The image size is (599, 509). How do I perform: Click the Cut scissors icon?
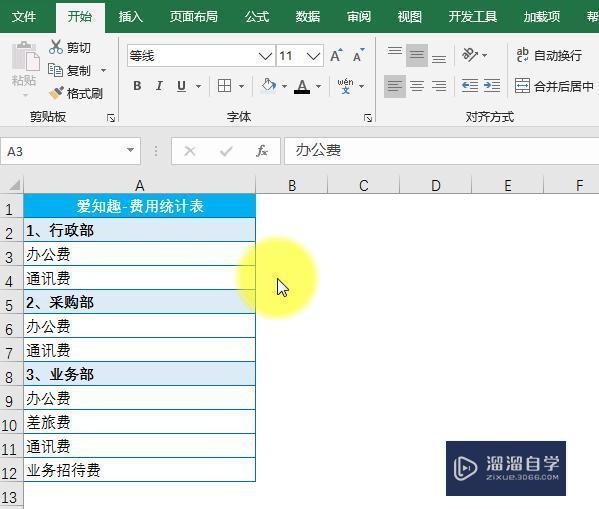tap(56, 47)
